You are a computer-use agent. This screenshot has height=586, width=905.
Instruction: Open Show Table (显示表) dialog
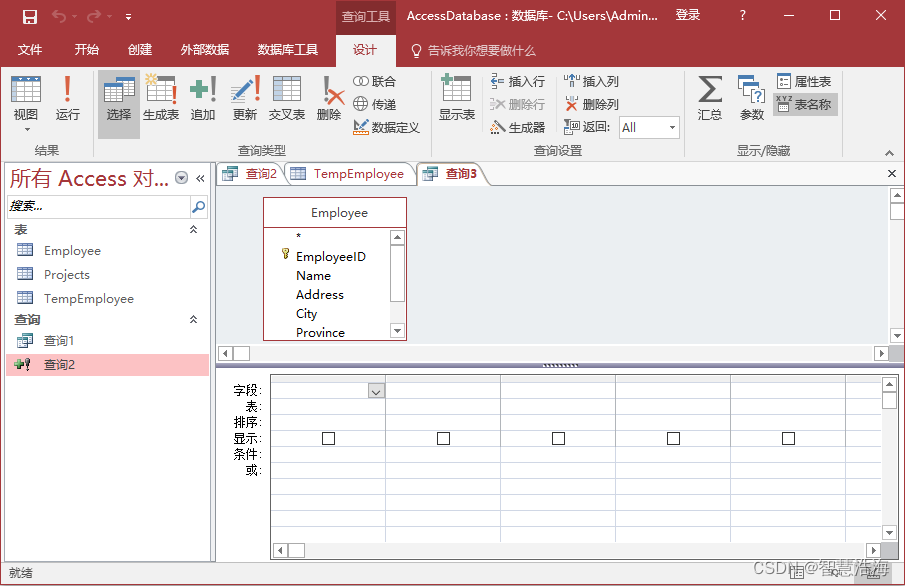[x=457, y=98]
